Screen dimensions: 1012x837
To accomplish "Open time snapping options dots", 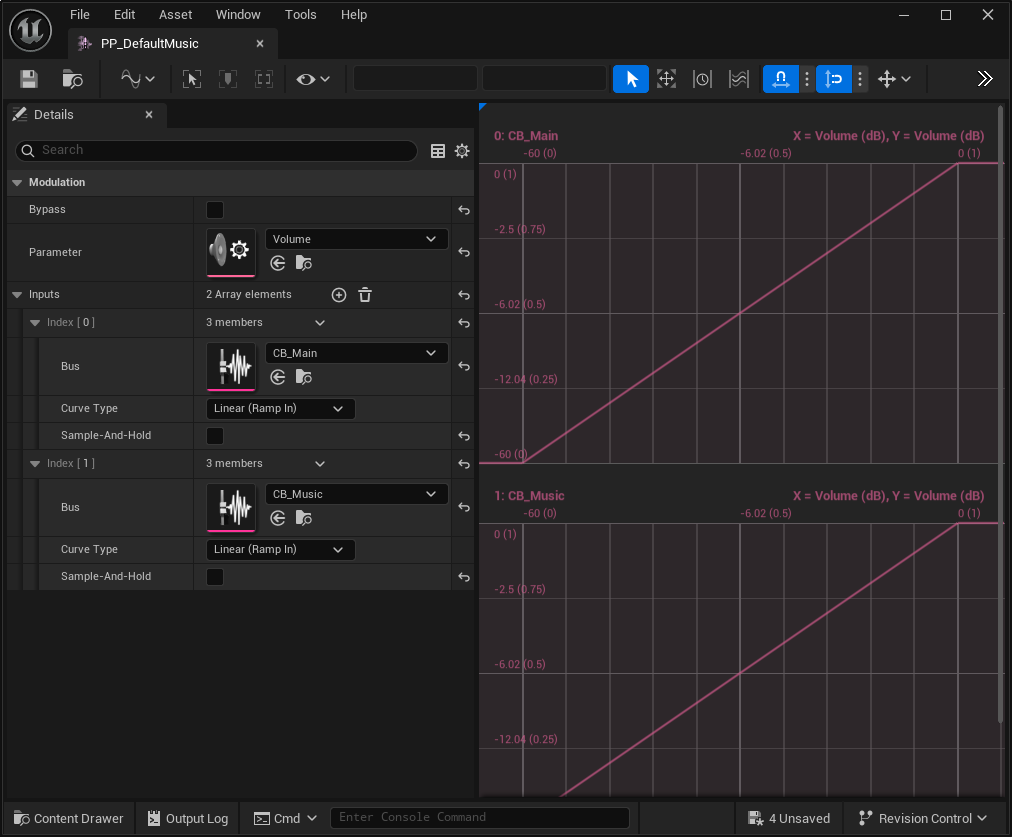I will (x=807, y=79).
